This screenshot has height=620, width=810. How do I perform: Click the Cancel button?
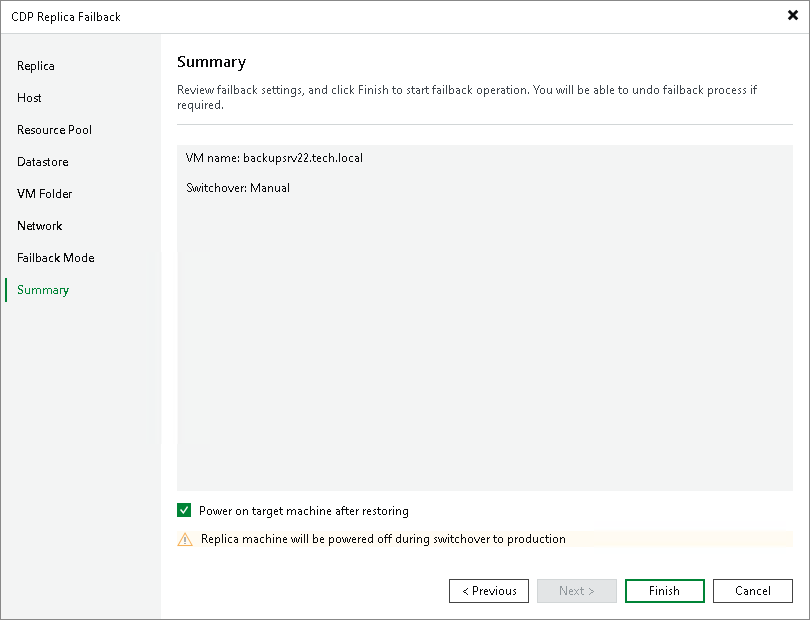(752, 590)
